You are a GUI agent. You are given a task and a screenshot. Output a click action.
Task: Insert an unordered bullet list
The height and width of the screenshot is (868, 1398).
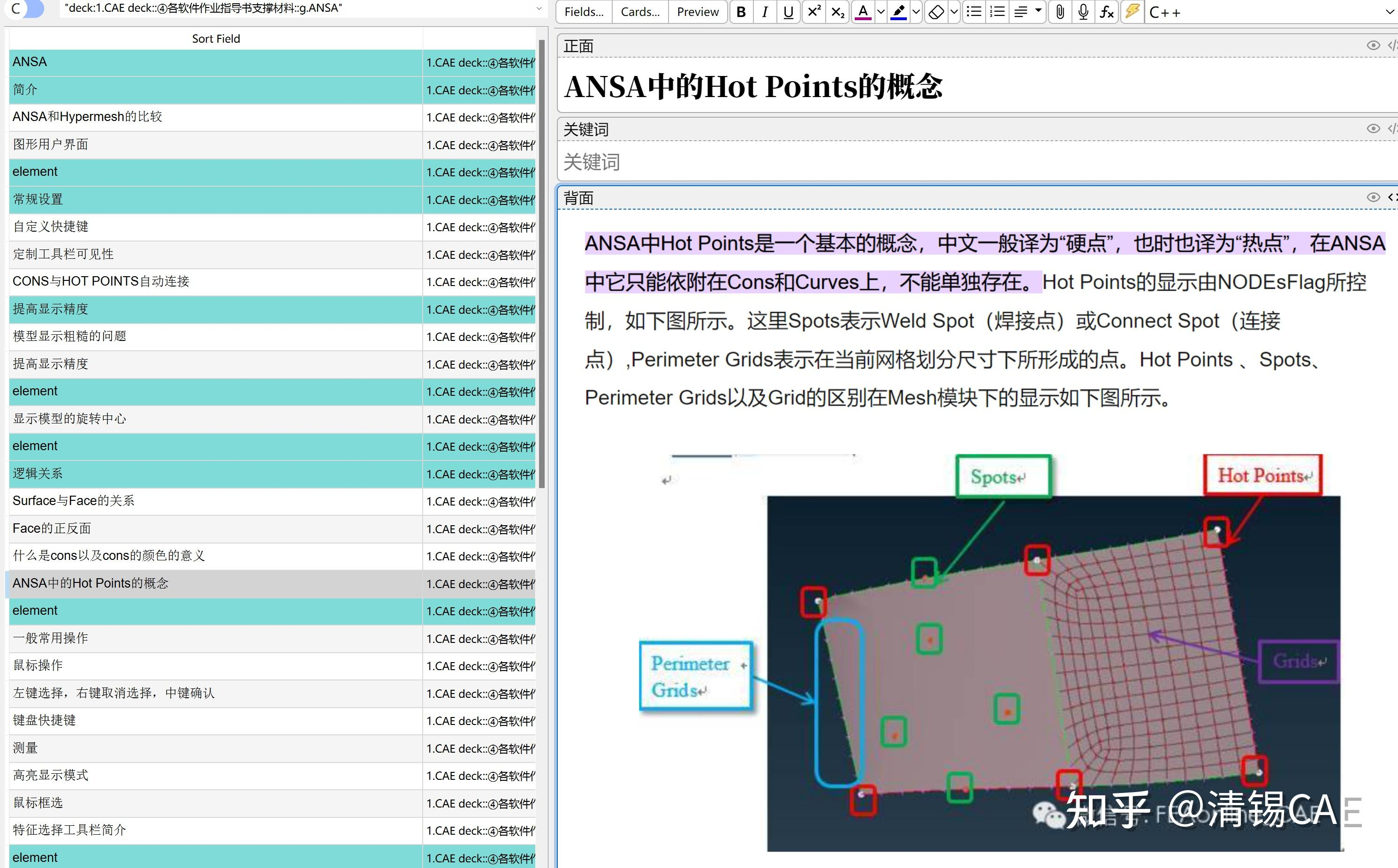click(x=974, y=12)
